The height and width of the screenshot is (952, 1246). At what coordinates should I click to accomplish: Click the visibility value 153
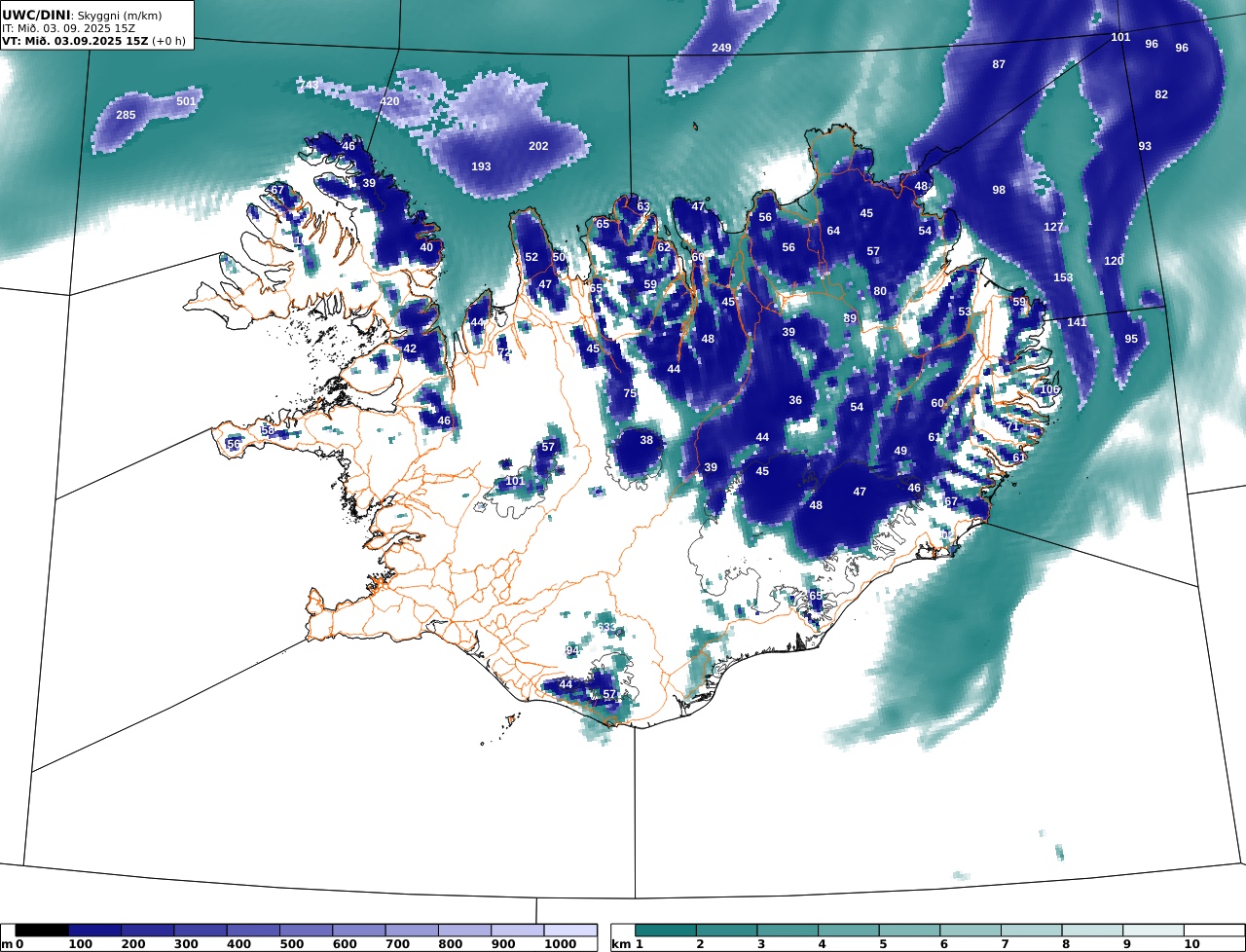[x=1063, y=277]
